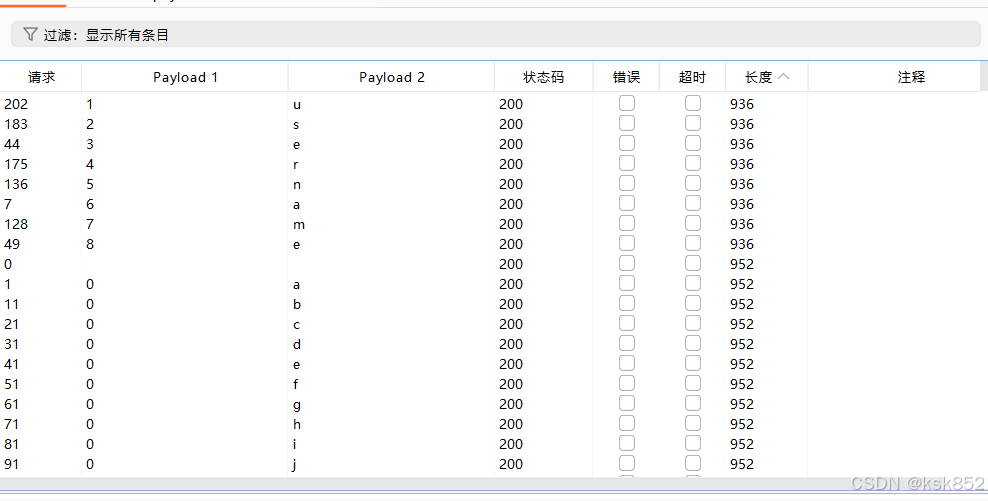The height and width of the screenshot is (501, 988).
Task: Click length 936 in request 202 row
Action: point(742,104)
